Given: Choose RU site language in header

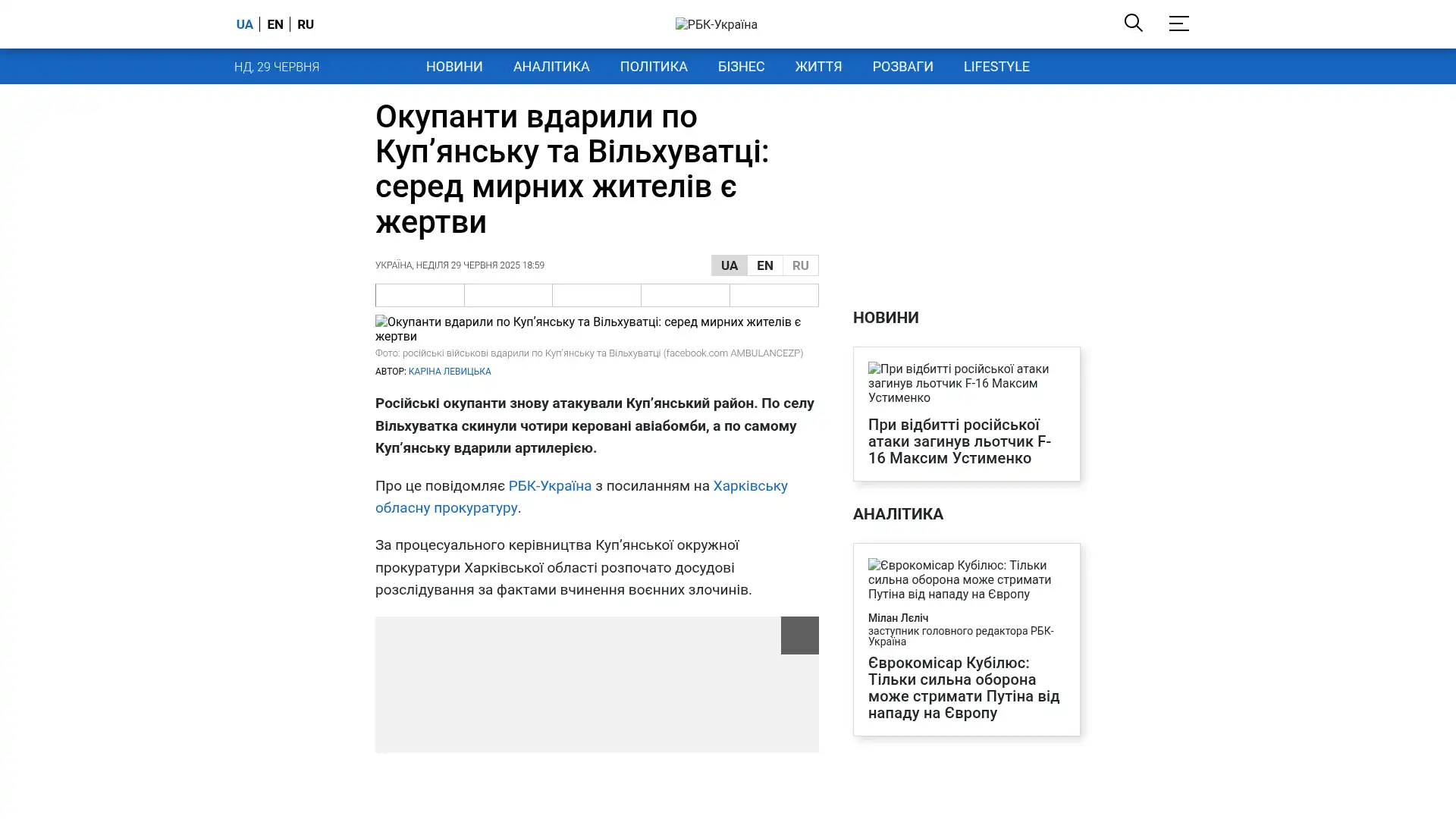Looking at the screenshot, I should 306,24.
